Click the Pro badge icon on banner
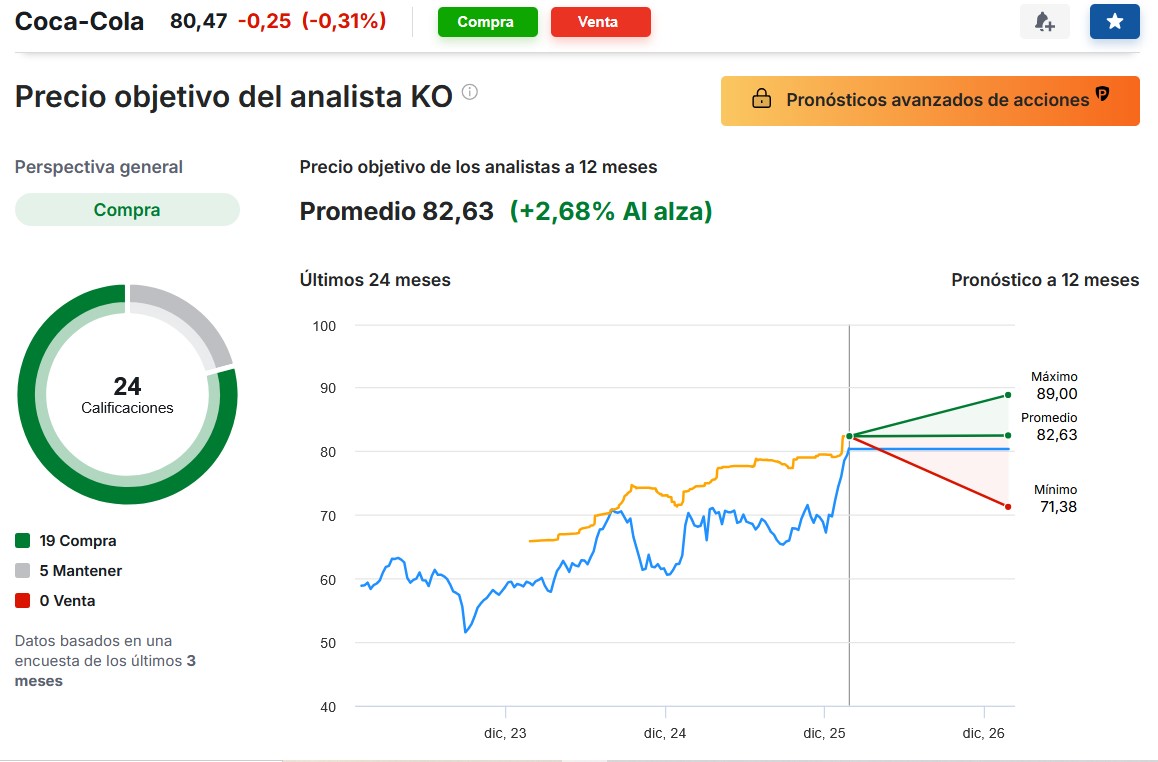Viewport: 1158px width, 762px height. pos(1103,95)
